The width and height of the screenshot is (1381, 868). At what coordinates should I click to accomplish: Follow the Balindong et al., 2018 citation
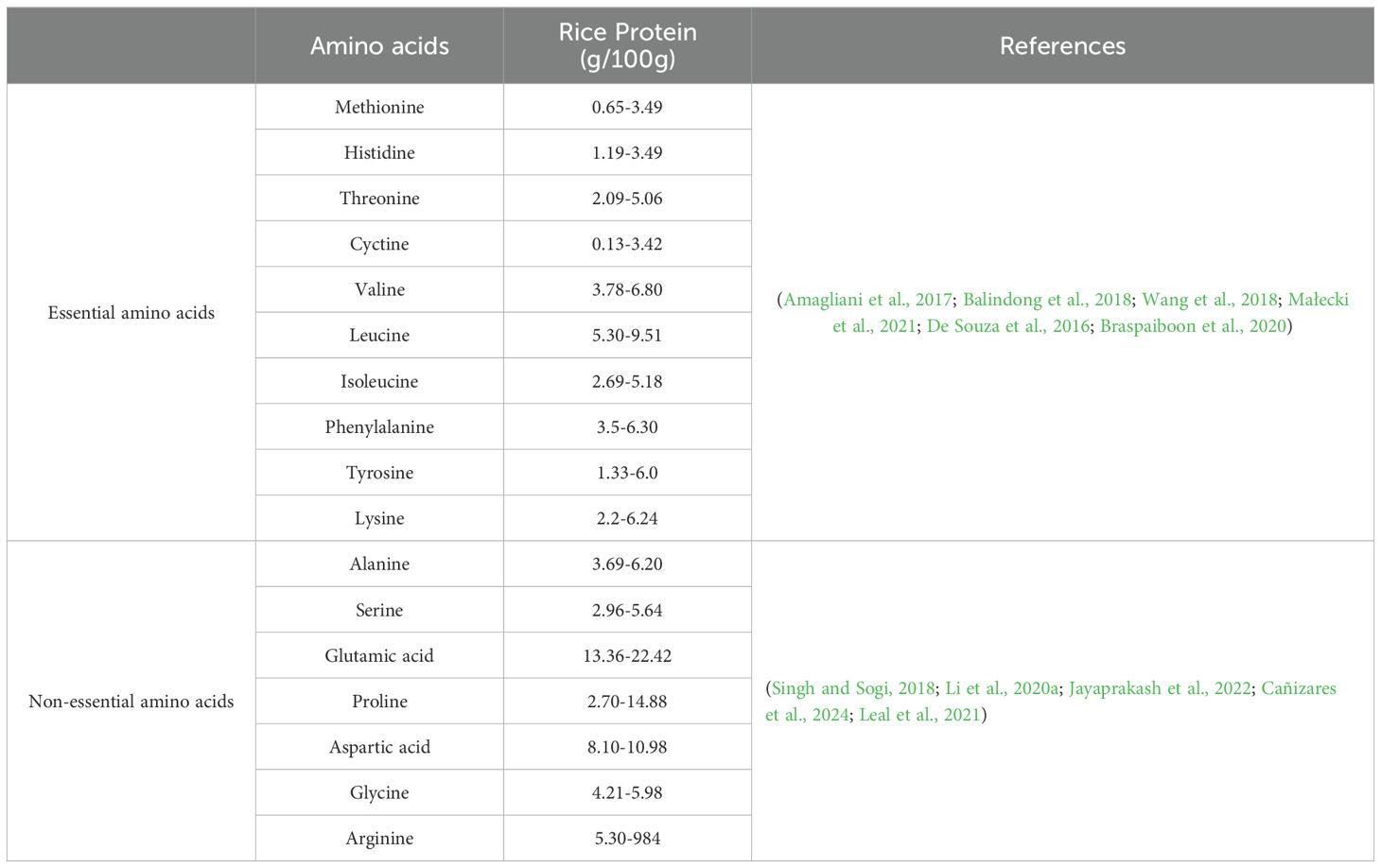pos(1046,300)
